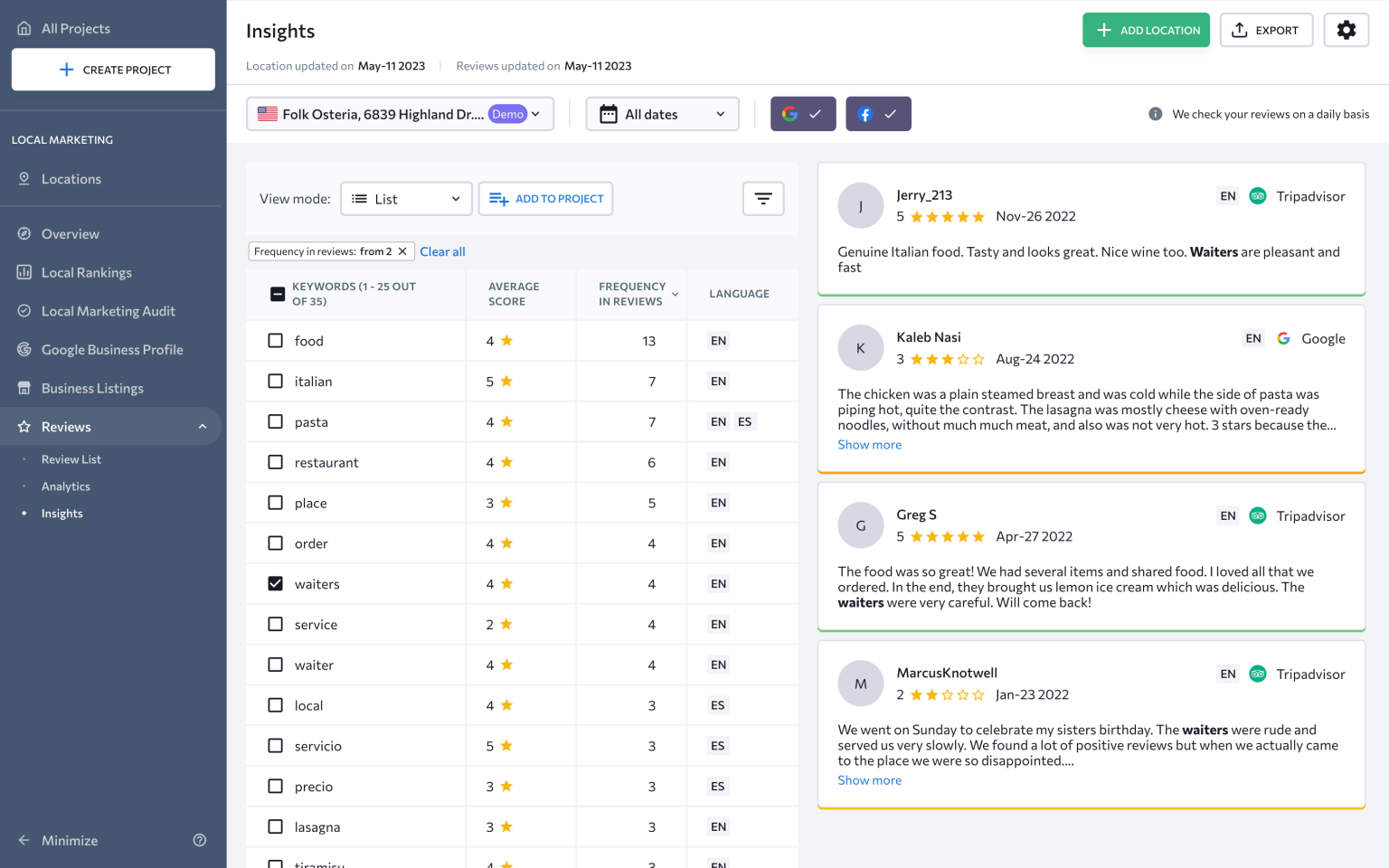Switch to the Analytics submenu item
Viewport: 1389px width, 868px height.
click(x=65, y=486)
